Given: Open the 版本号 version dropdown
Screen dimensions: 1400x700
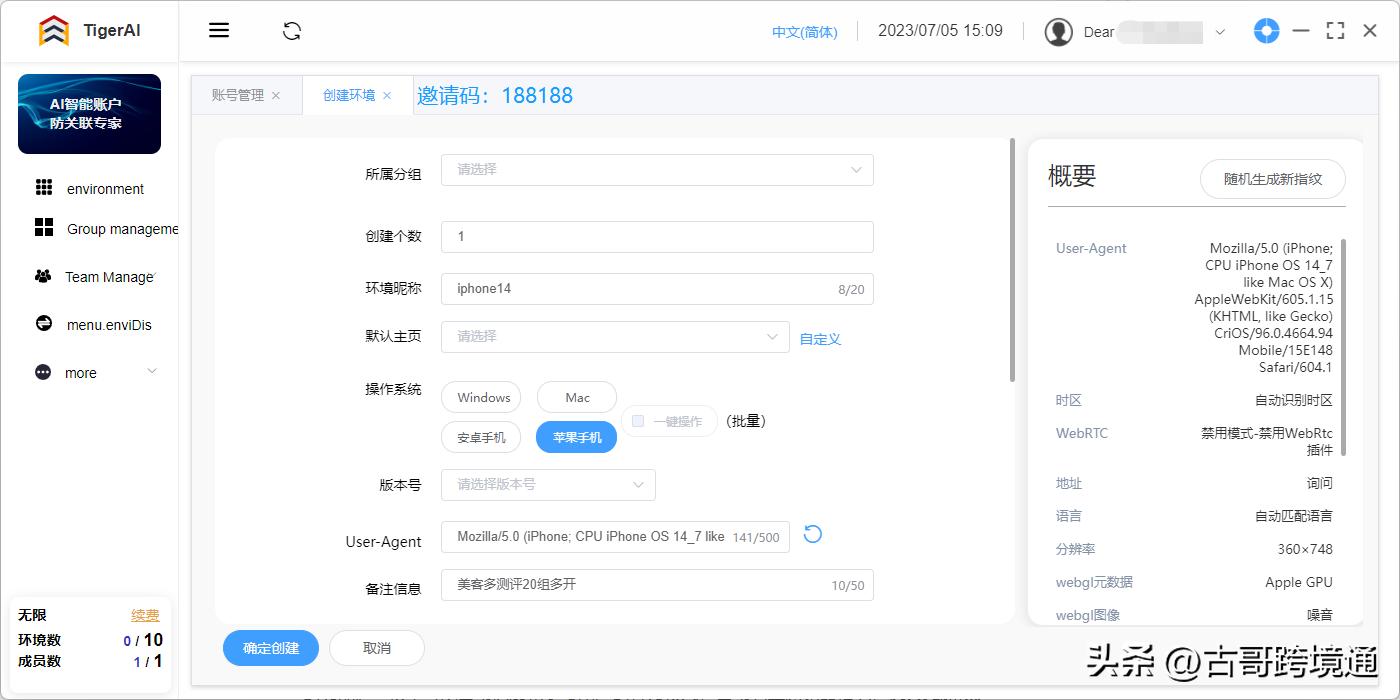Looking at the screenshot, I should (548, 485).
